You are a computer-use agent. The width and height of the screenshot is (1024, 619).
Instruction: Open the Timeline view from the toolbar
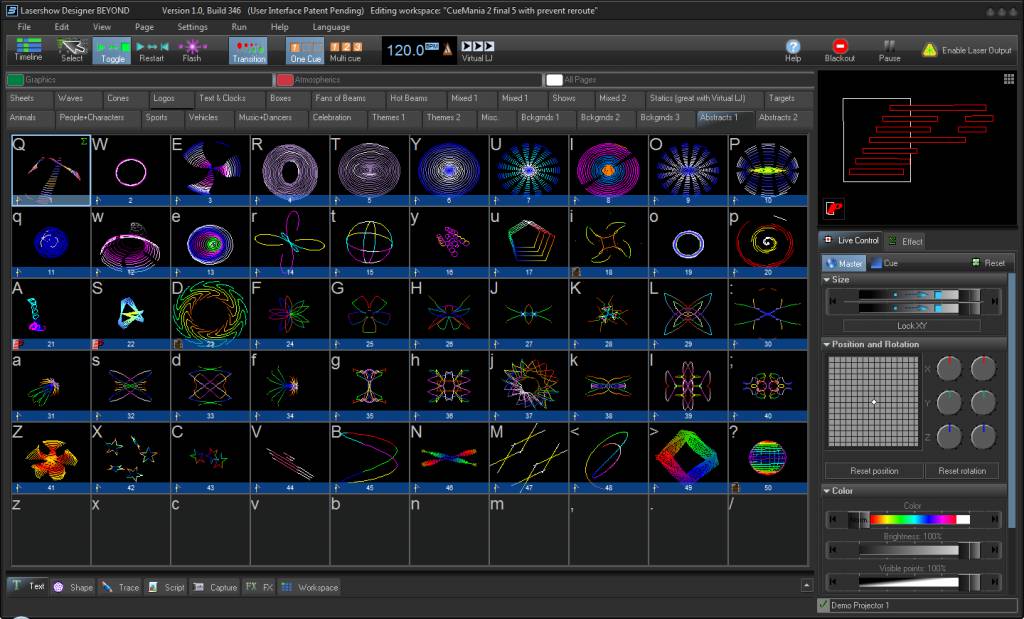click(28, 50)
